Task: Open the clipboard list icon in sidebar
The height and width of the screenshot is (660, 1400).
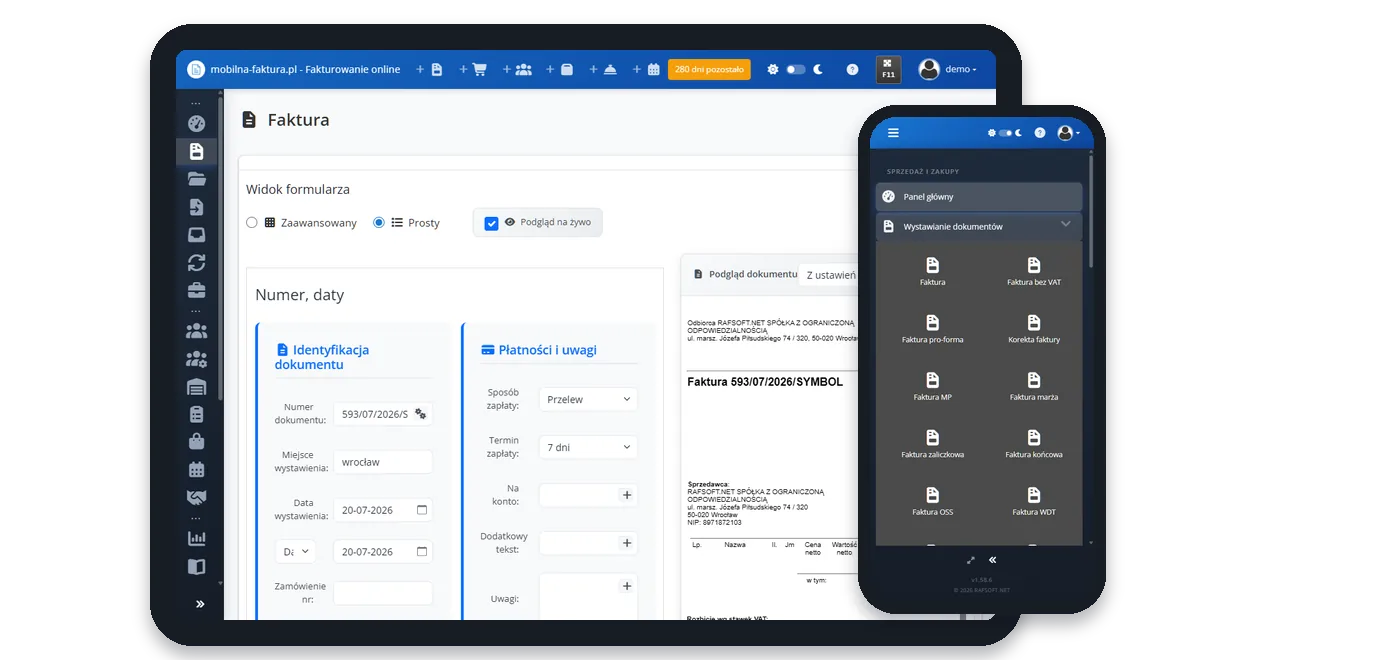Action: pyautogui.click(x=196, y=413)
